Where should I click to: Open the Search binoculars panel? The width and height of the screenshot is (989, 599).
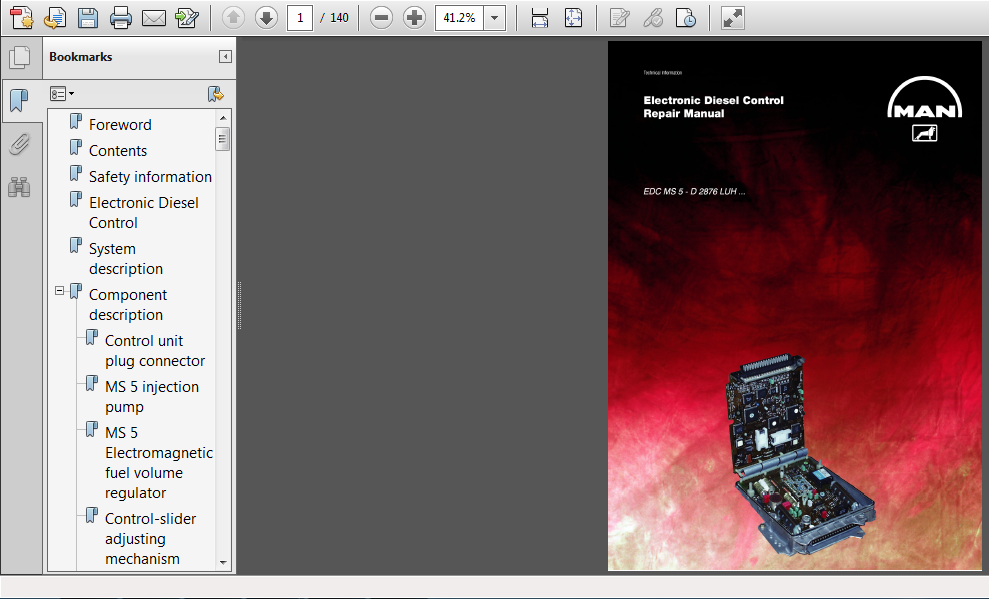(20, 187)
